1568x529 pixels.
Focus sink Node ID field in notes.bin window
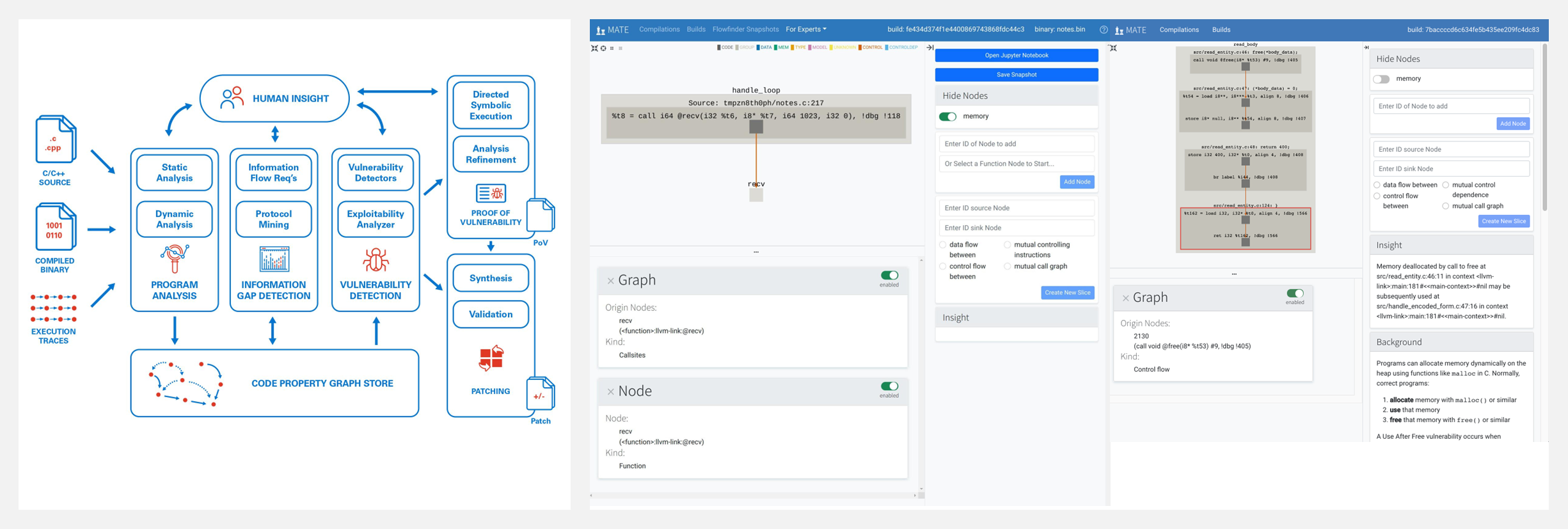(1017, 228)
